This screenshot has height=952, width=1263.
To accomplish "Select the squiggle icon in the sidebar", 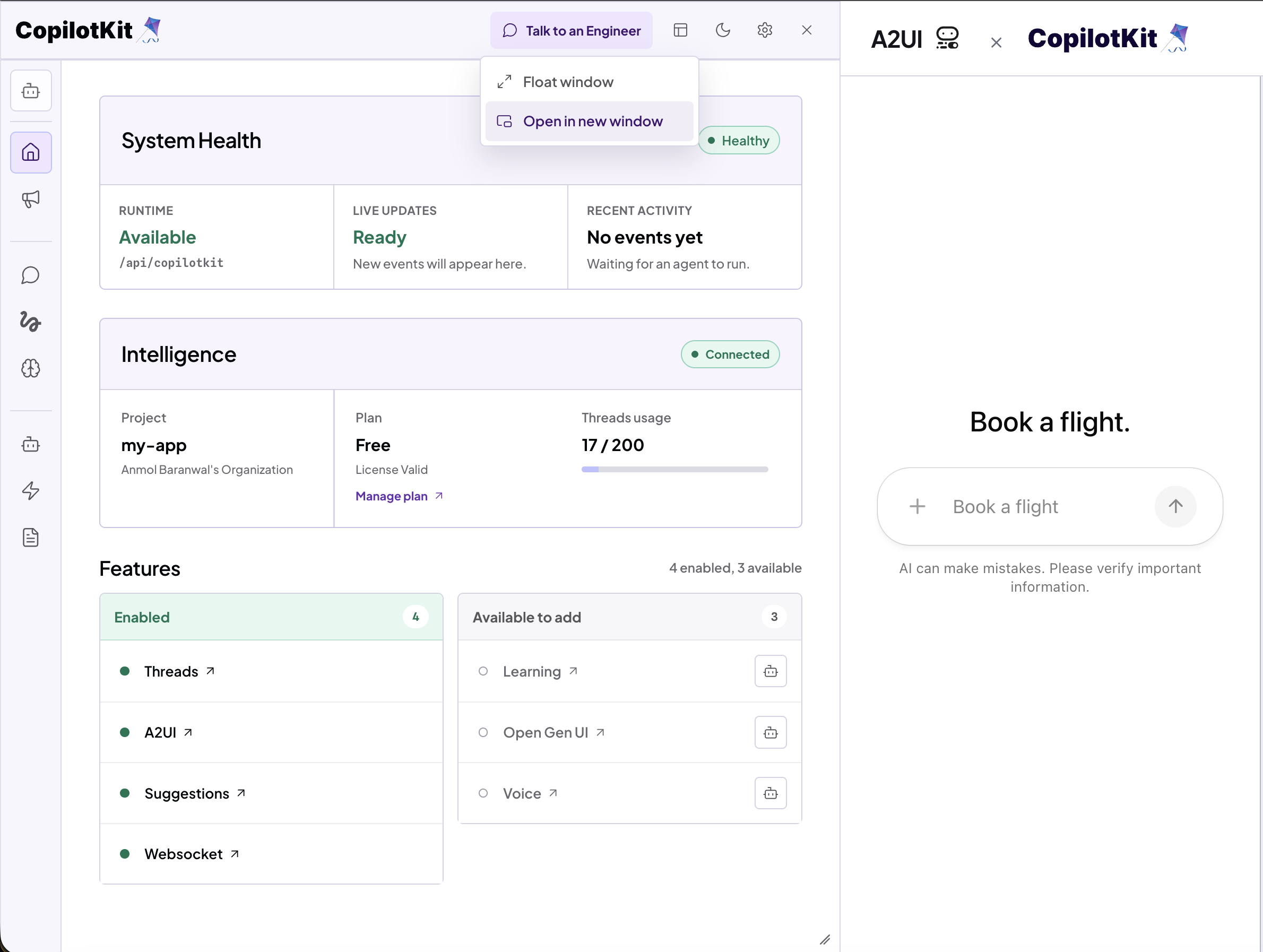I will coord(31,322).
